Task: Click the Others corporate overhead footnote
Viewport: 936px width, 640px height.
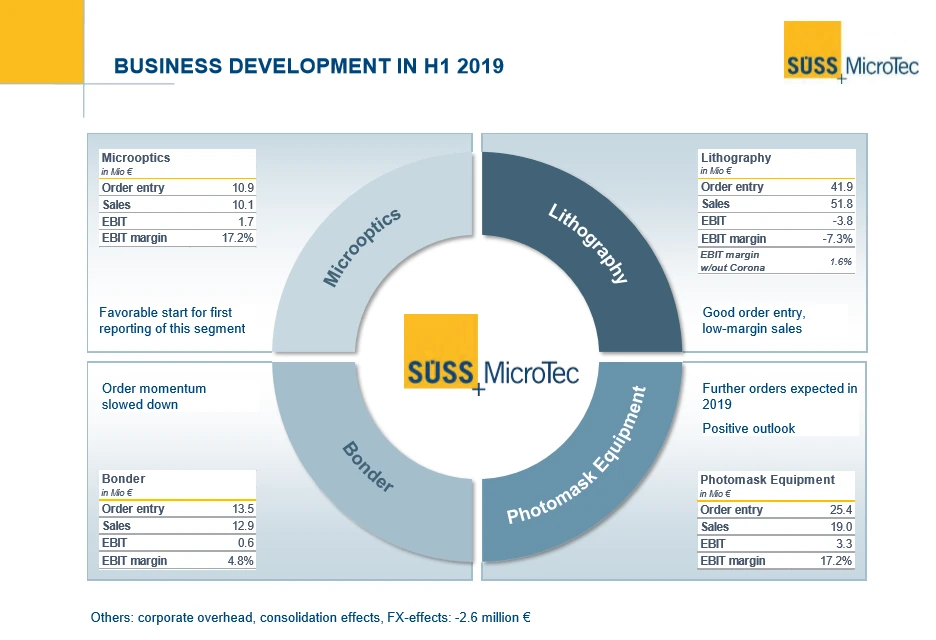Action: 309,617
